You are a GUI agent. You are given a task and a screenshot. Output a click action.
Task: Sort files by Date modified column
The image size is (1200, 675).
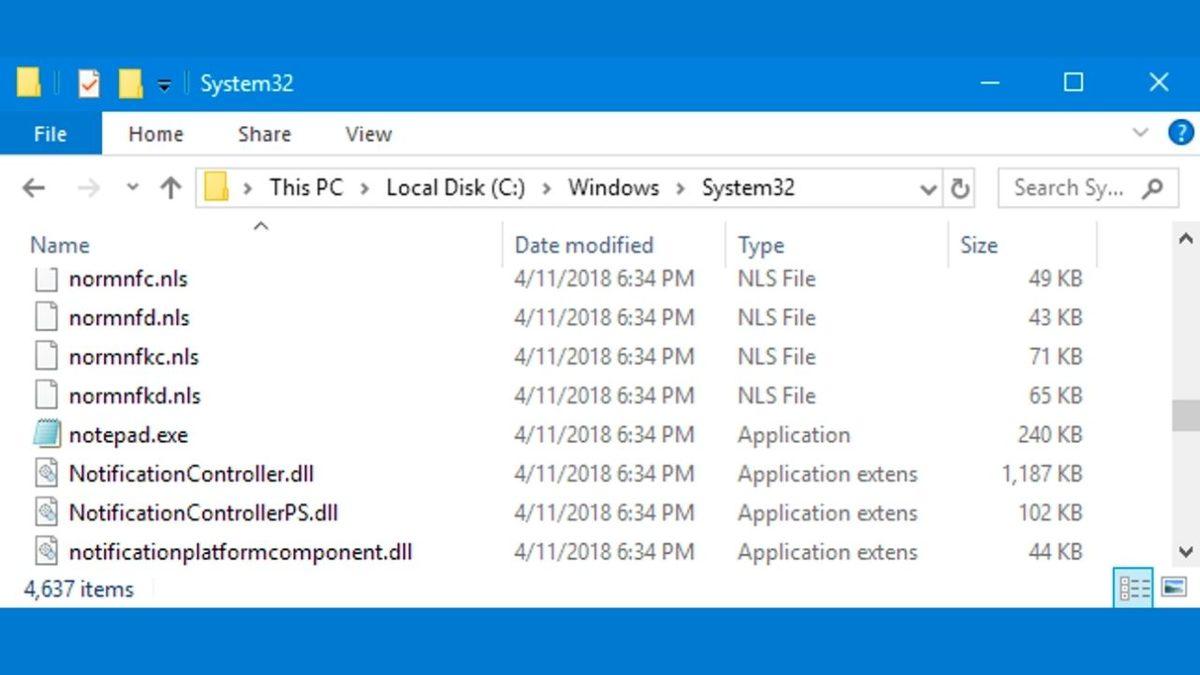pos(583,245)
